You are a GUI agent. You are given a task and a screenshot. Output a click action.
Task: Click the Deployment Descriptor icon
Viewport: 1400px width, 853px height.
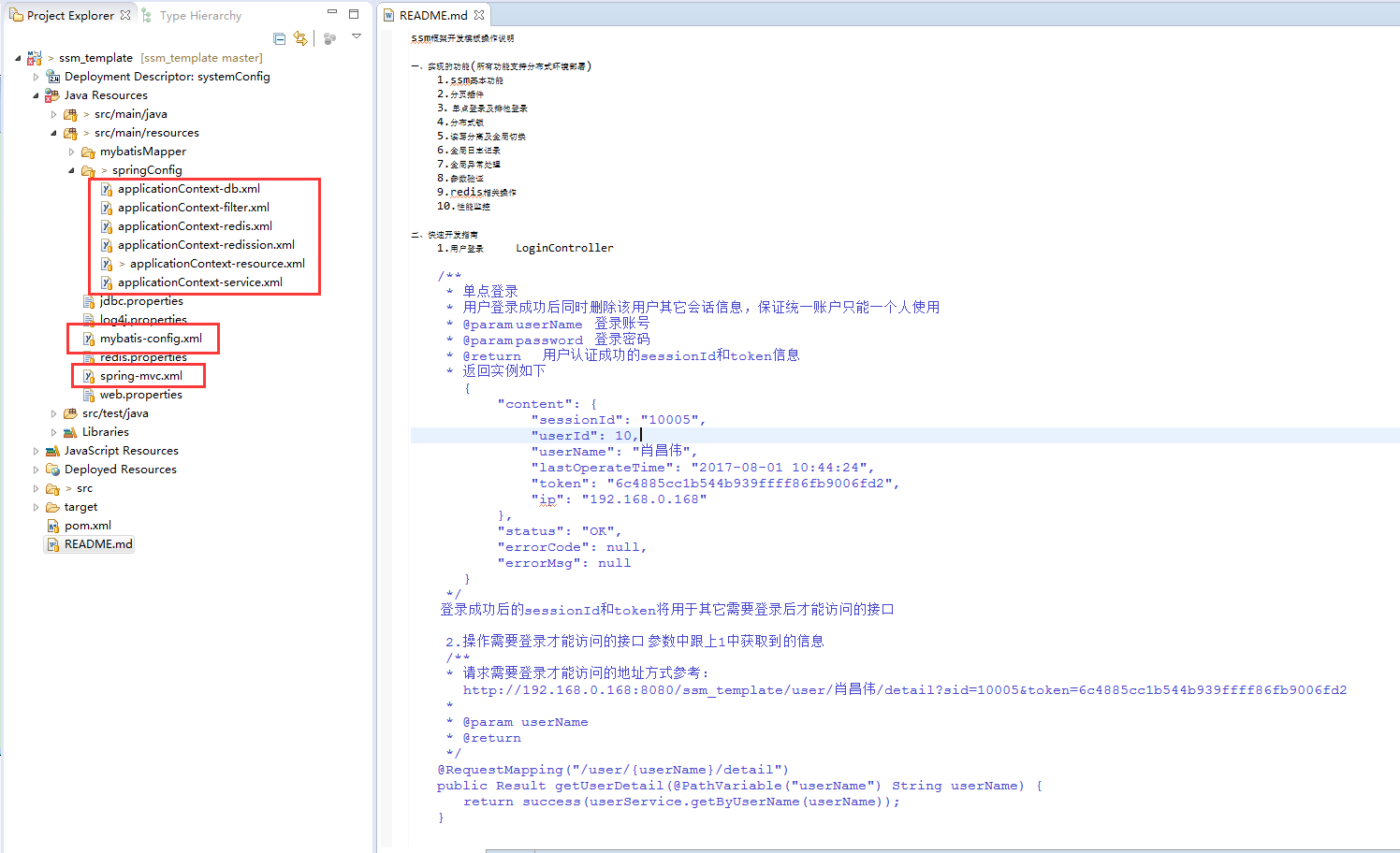(53, 77)
